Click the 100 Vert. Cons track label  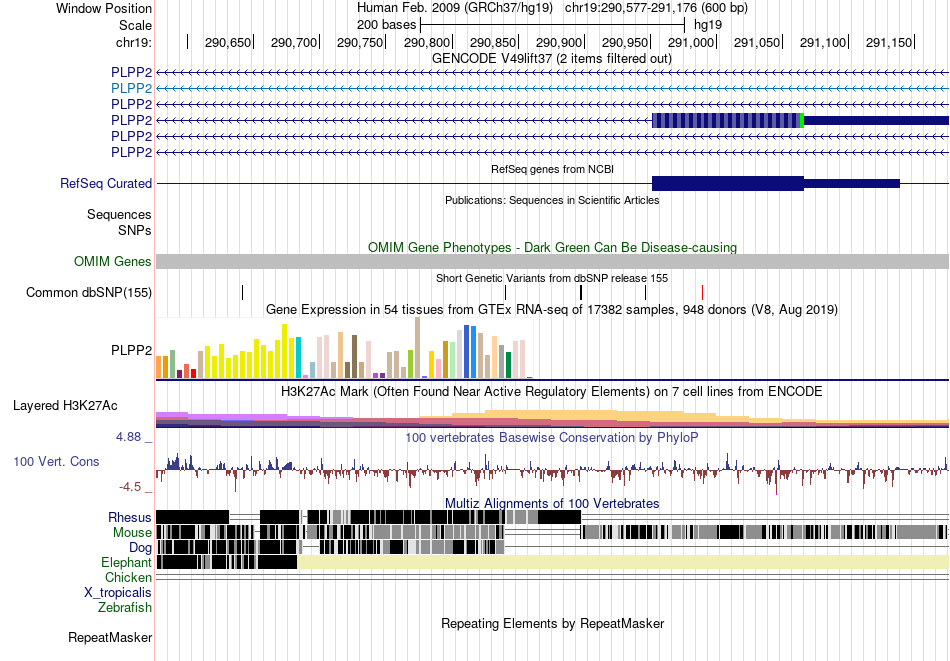click(56, 462)
